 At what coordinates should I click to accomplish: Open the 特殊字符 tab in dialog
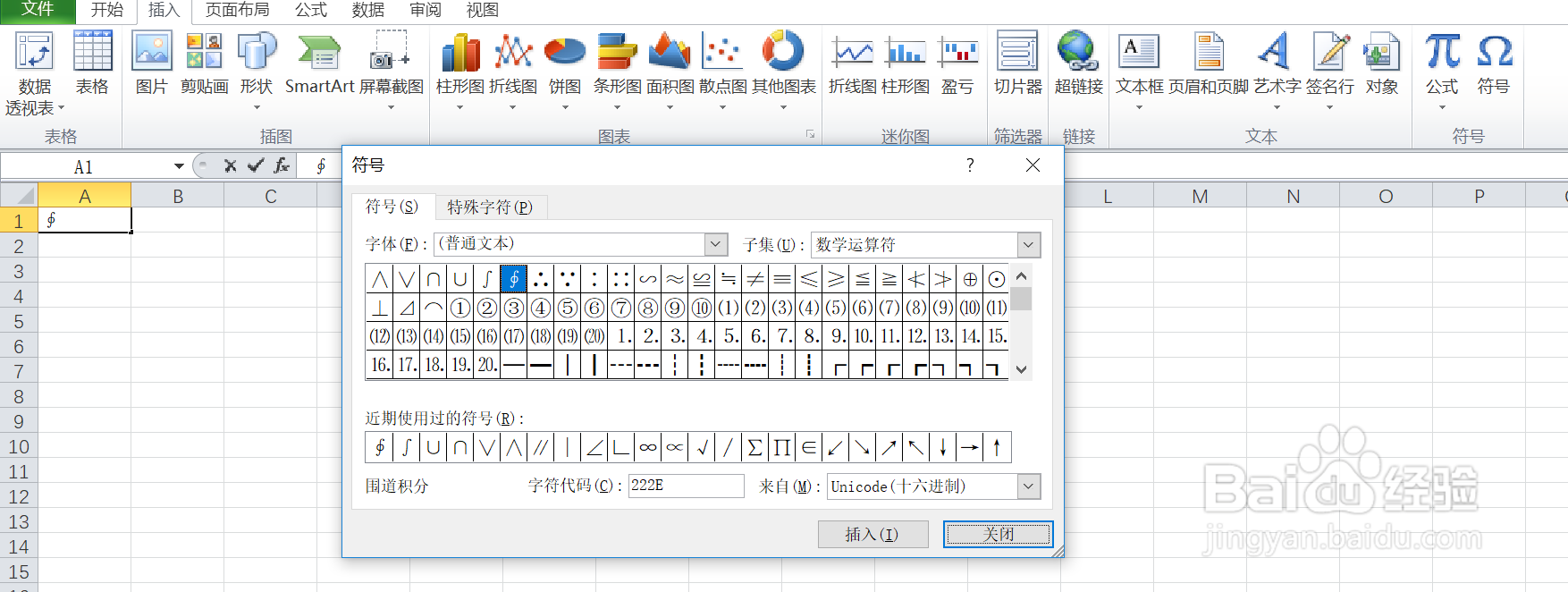pos(490,207)
